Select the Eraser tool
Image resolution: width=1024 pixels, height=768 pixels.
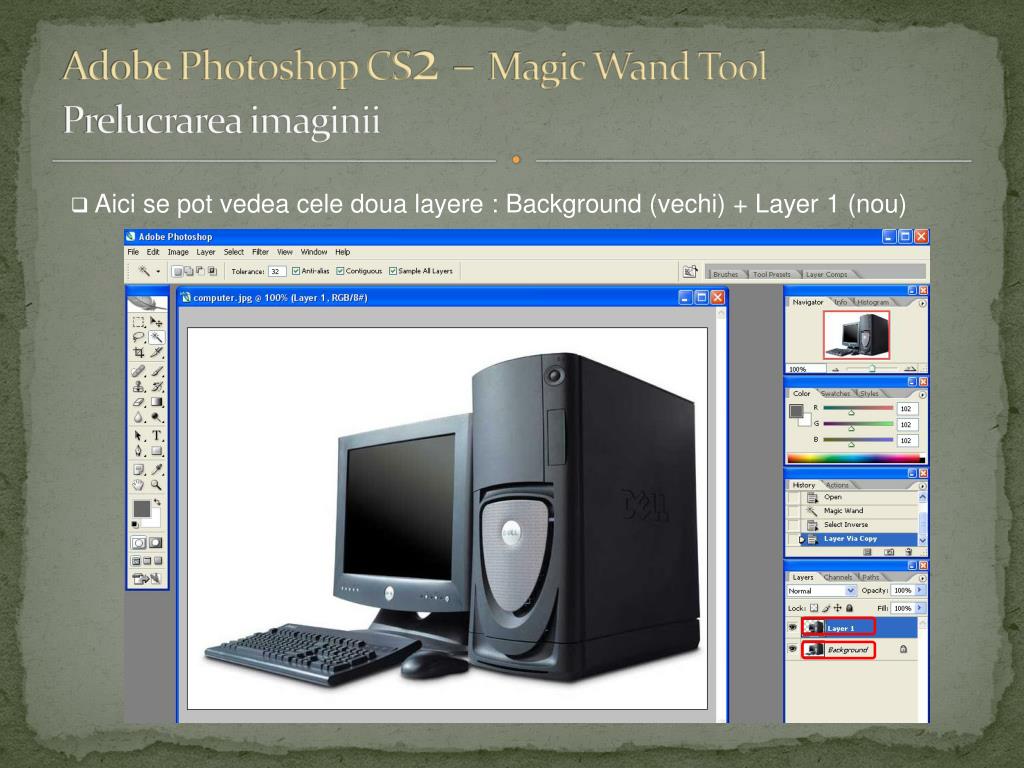coord(138,402)
